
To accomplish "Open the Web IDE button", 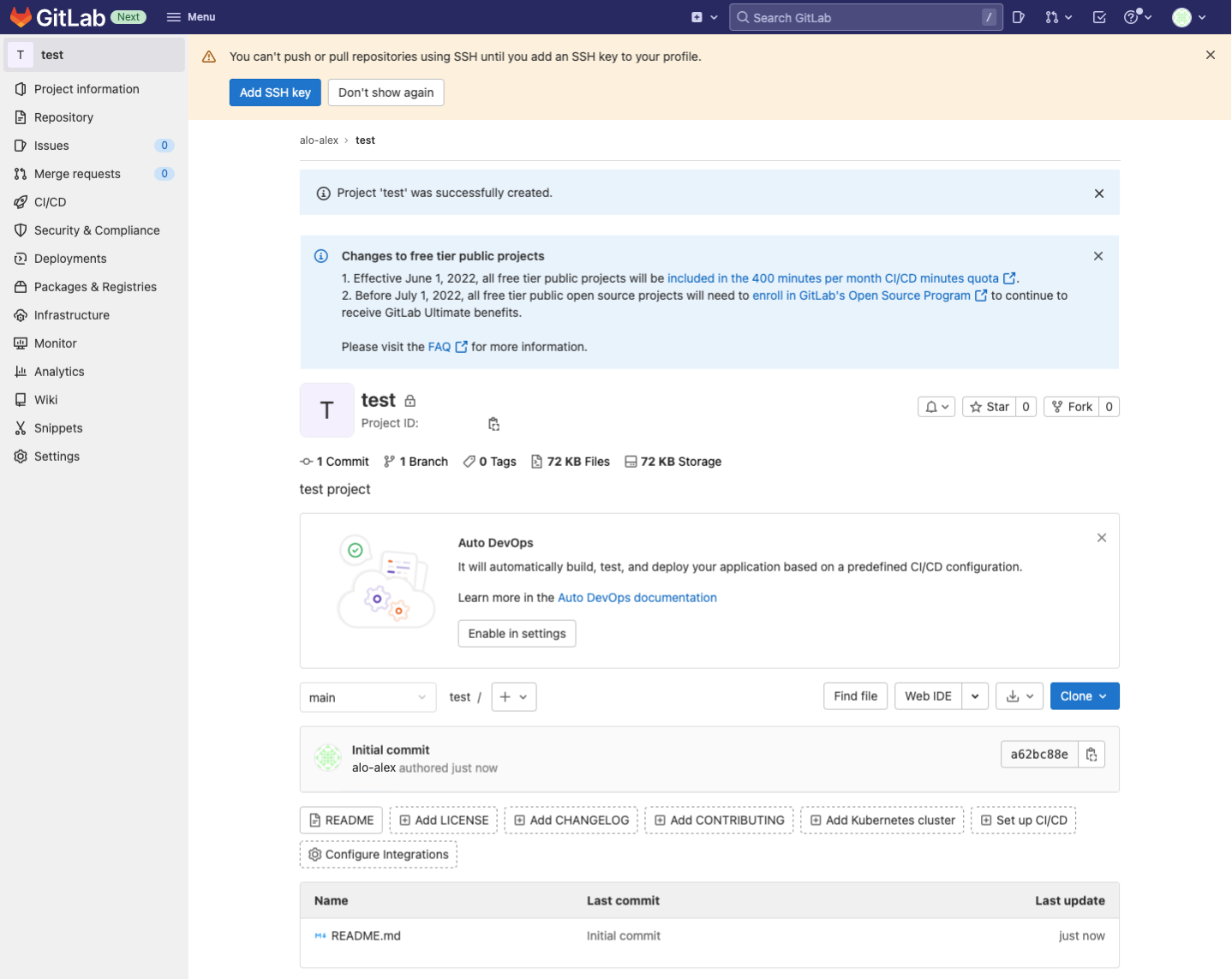I will pos(928,696).
